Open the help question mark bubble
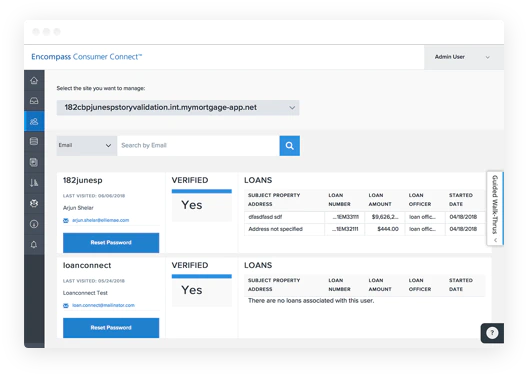This screenshot has width=528, height=376. click(x=492, y=333)
